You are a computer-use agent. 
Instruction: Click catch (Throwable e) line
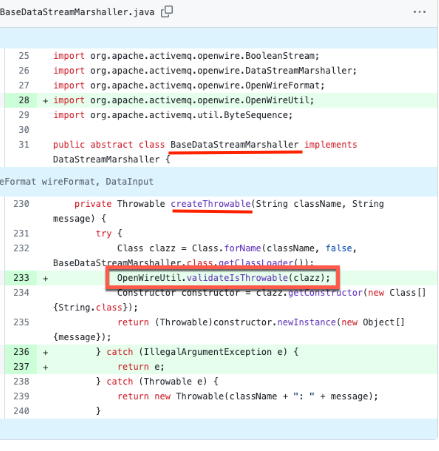click(x=157, y=381)
